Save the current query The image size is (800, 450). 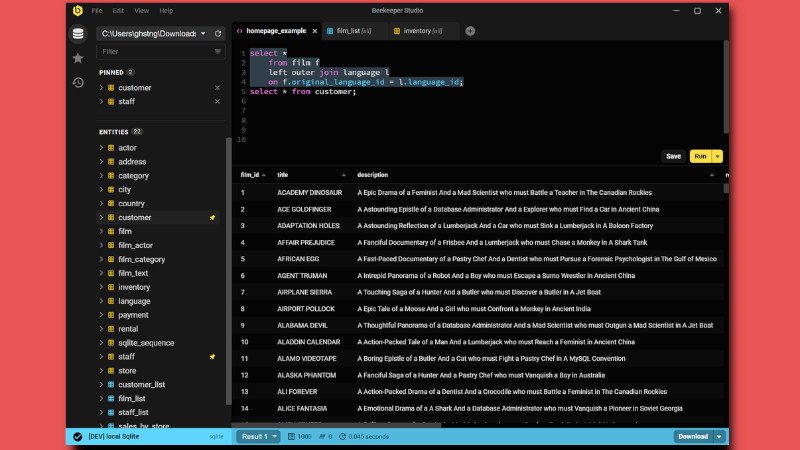click(673, 156)
